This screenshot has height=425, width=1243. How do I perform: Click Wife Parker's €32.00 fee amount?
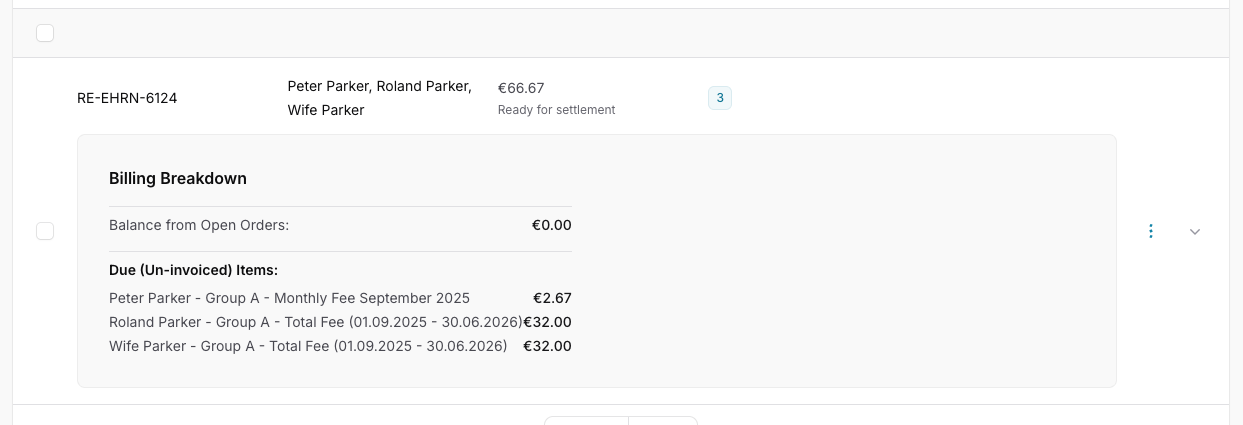point(548,346)
